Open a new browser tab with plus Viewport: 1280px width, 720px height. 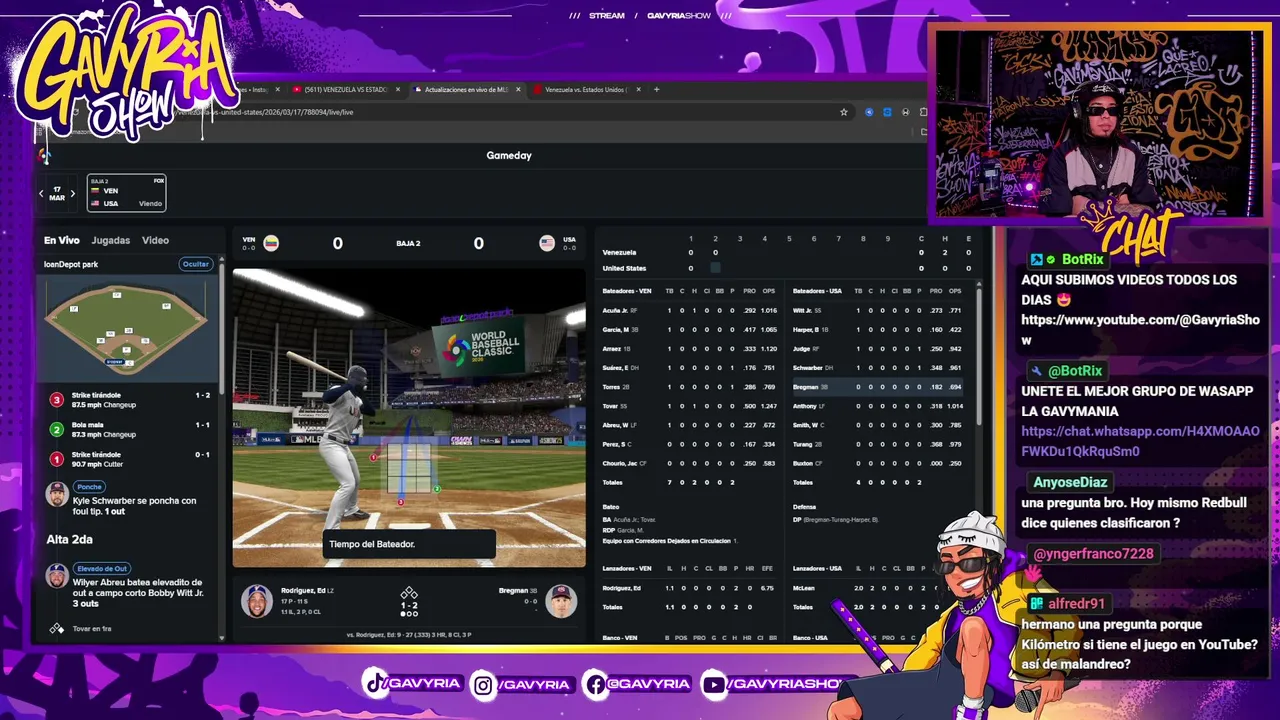656,89
